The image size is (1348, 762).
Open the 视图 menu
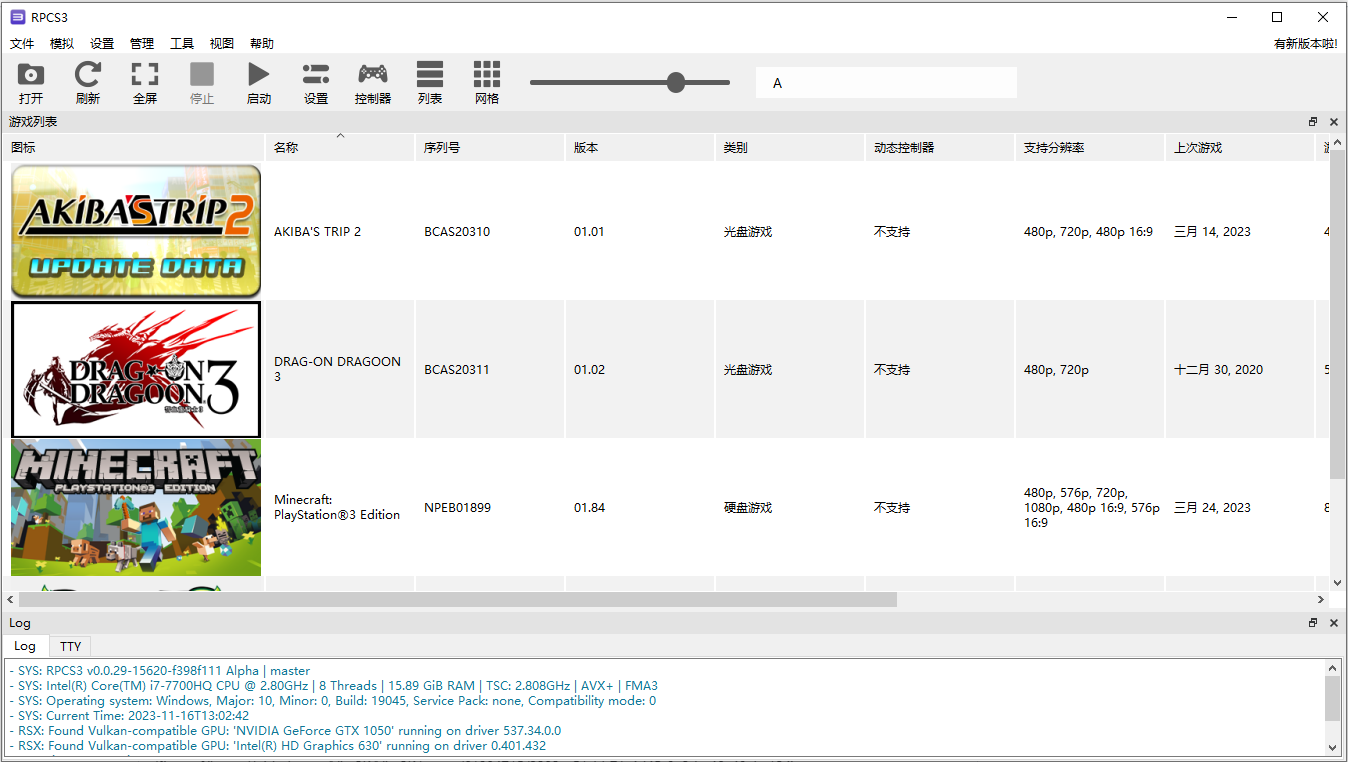click(222, 44)
